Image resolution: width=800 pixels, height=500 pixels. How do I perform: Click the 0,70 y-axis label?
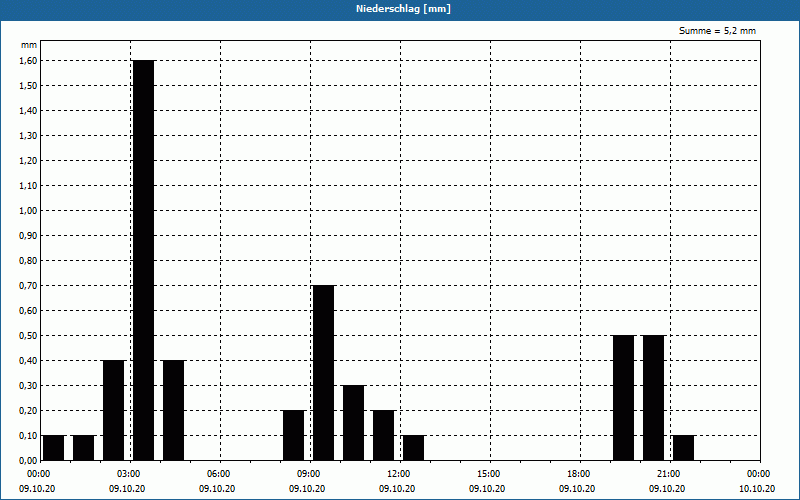(28, 286)
